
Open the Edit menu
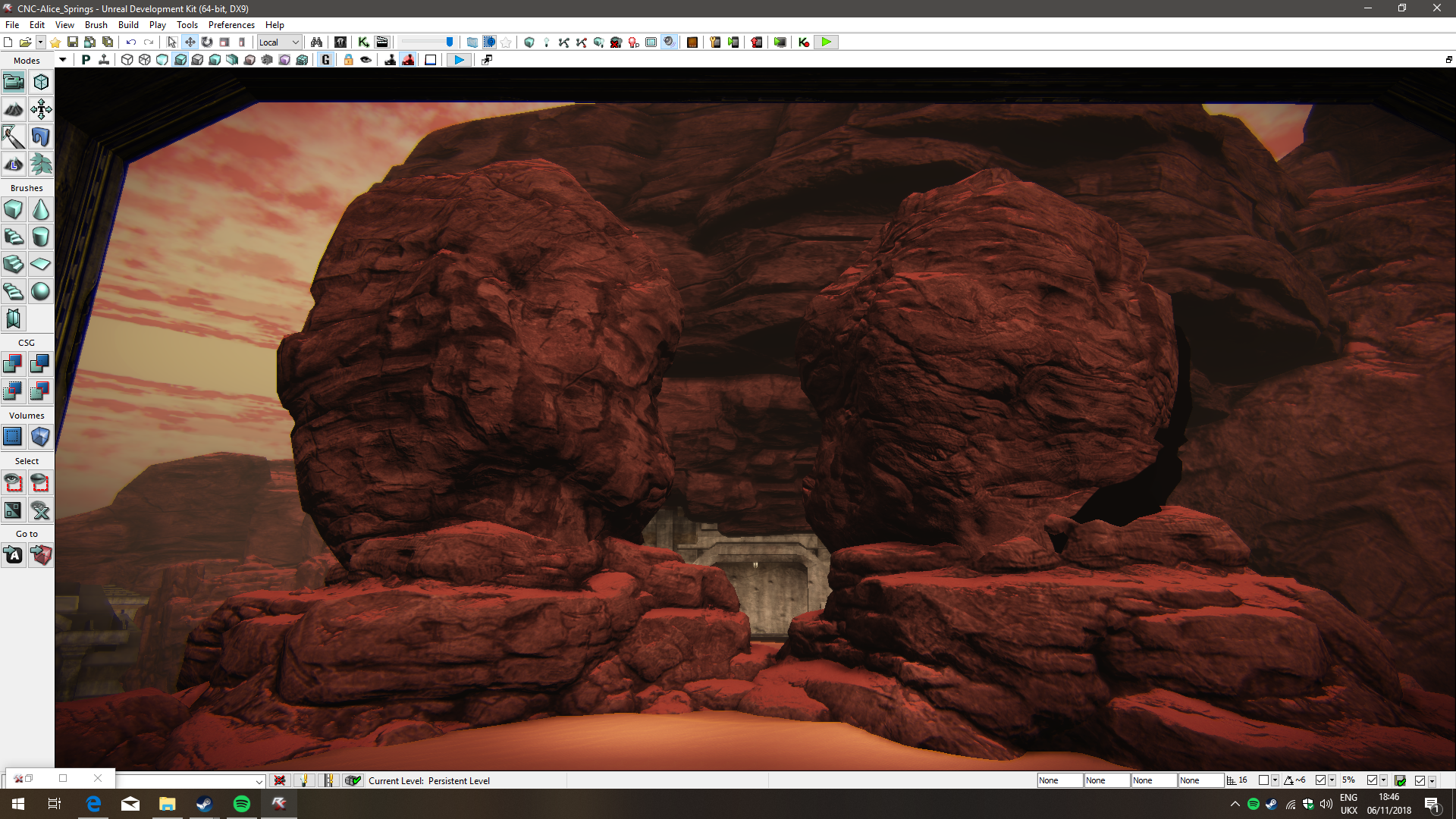[37, 25]
